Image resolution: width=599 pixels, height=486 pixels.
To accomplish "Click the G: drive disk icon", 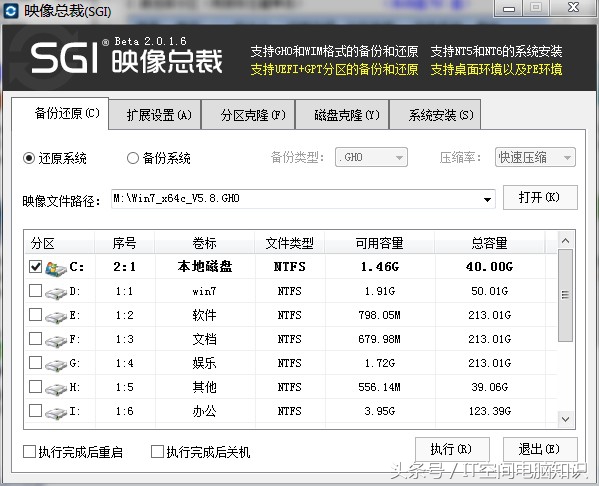I will (55, 365).
